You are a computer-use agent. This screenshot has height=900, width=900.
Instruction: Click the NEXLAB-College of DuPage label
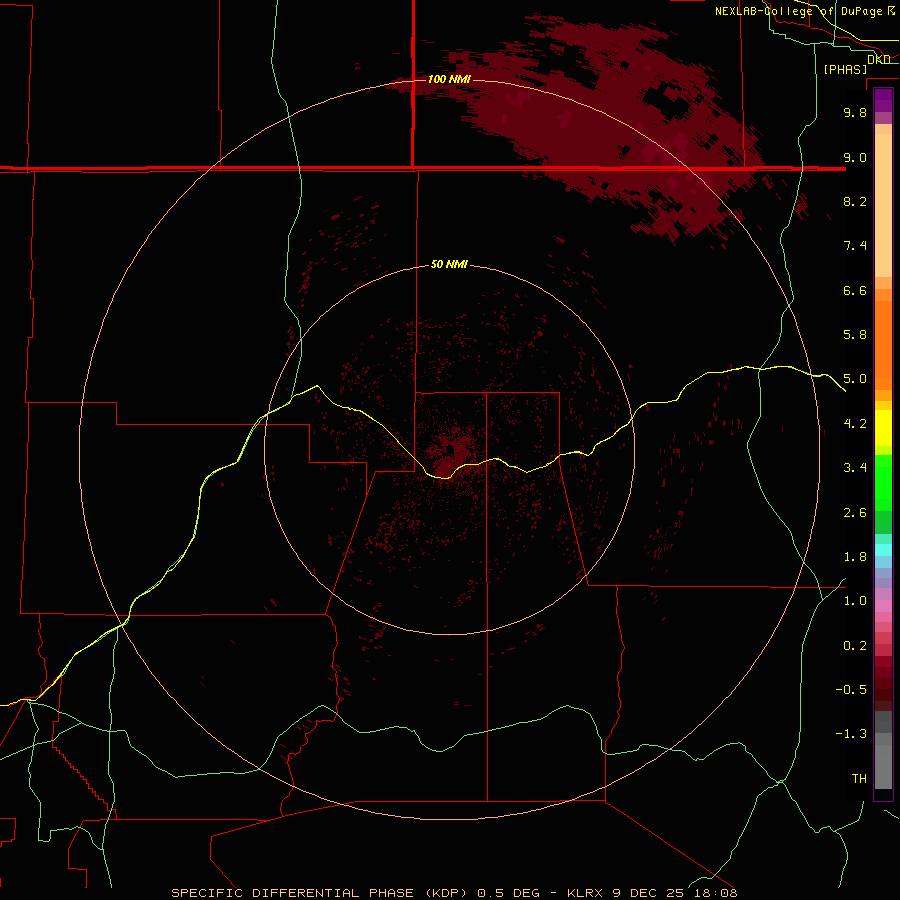(x=805, y=11)
